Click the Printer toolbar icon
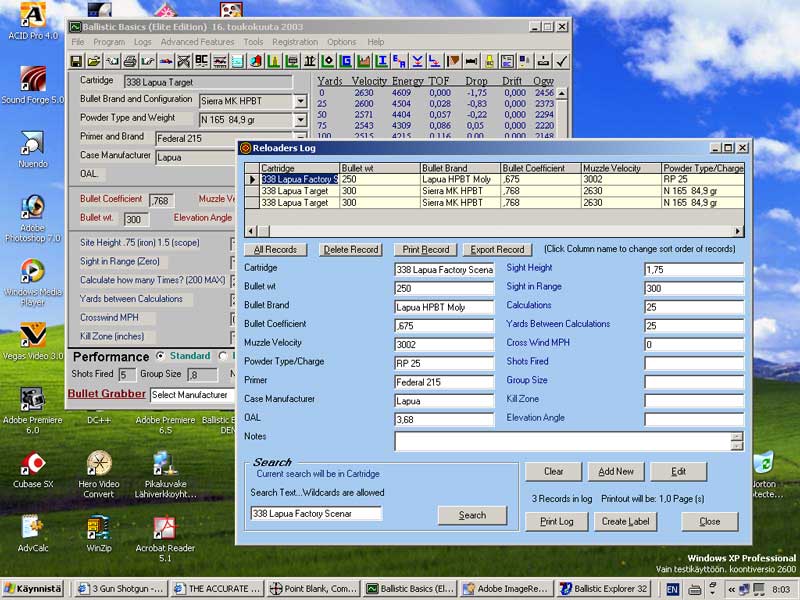This screenshot has width=800, height=600. tap(130, 61)
